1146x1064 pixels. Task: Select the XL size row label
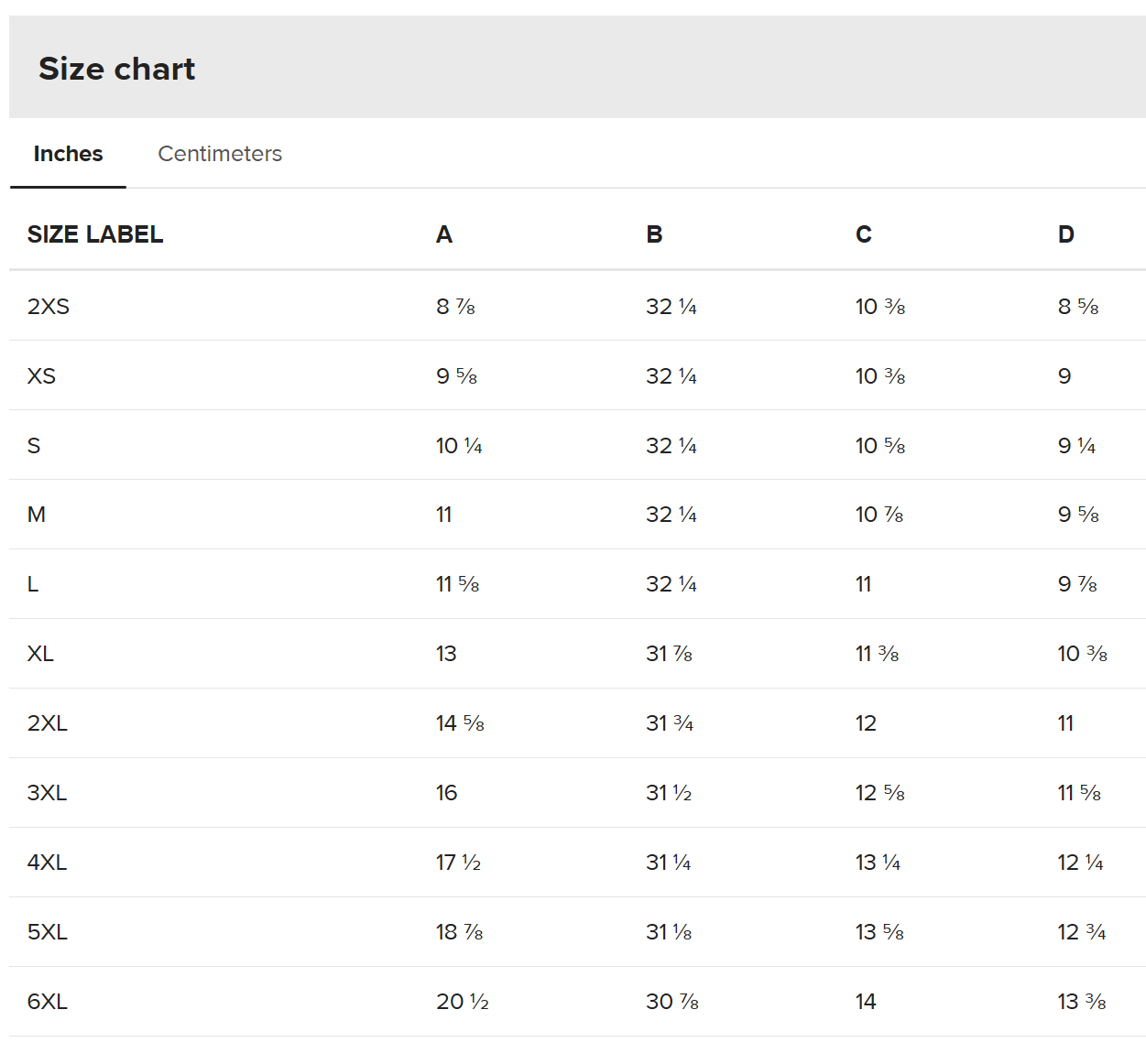[x=41, y=654]
